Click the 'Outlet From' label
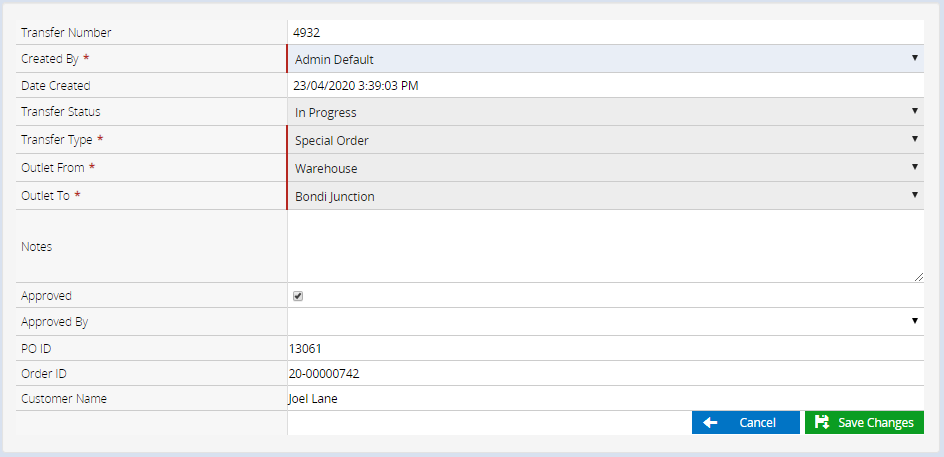The image size is (944, 457). tap(53, 168)
